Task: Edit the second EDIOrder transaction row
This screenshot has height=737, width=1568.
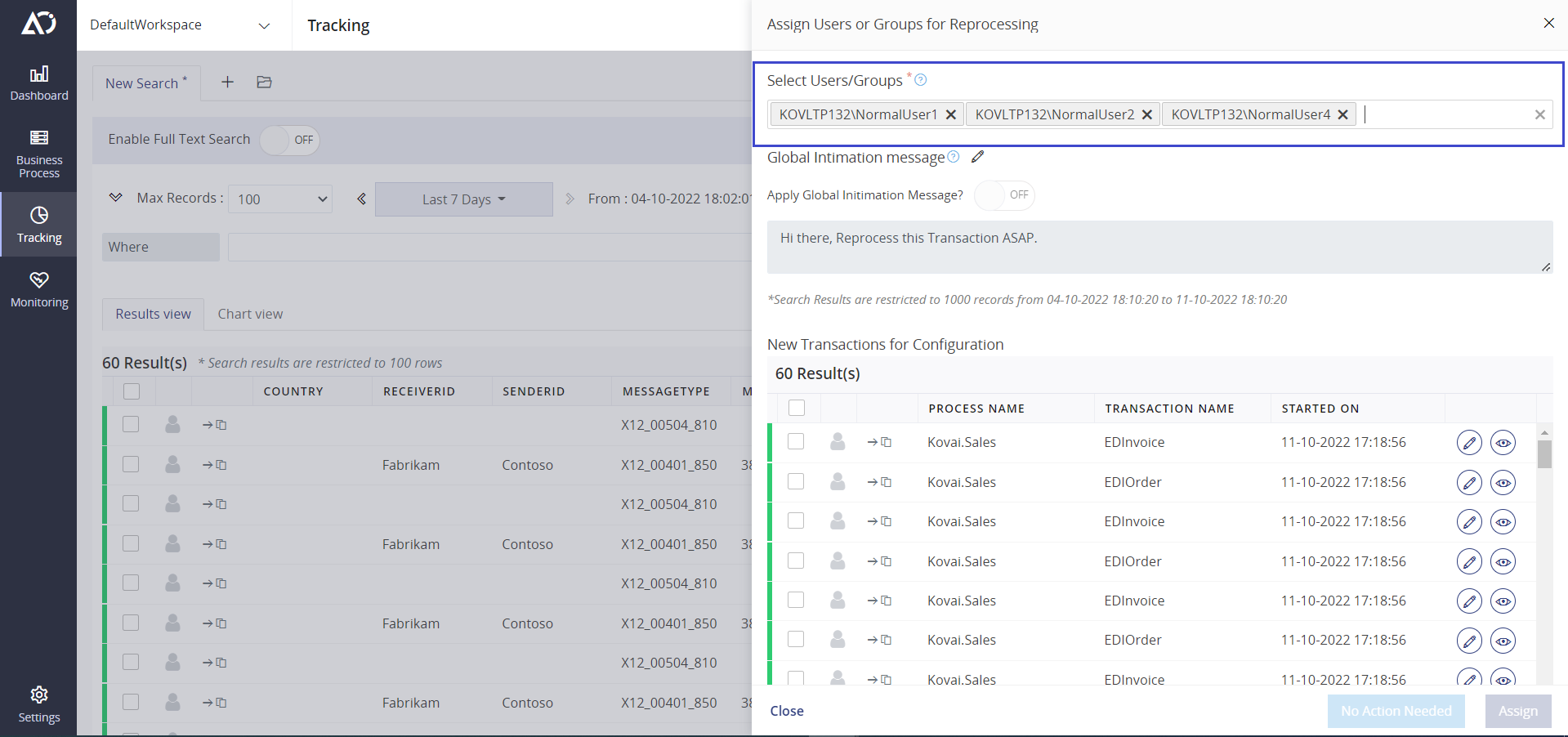Action: pyautogui.click(x=1469, y=562)
